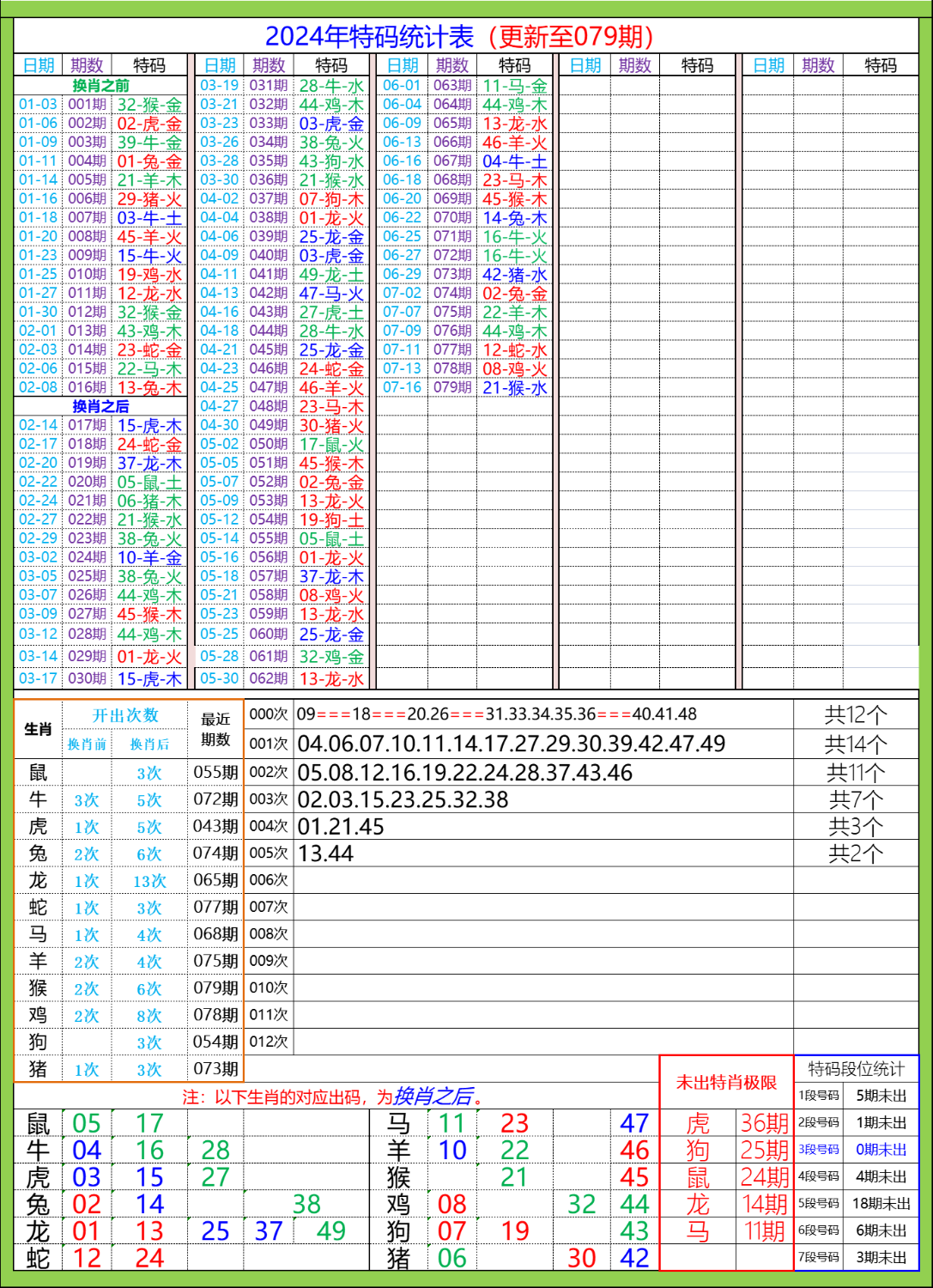This screenshot has width=933, height=1288.
Task: Click the 未出特肖极限 heading
Action: (726, 1082)
